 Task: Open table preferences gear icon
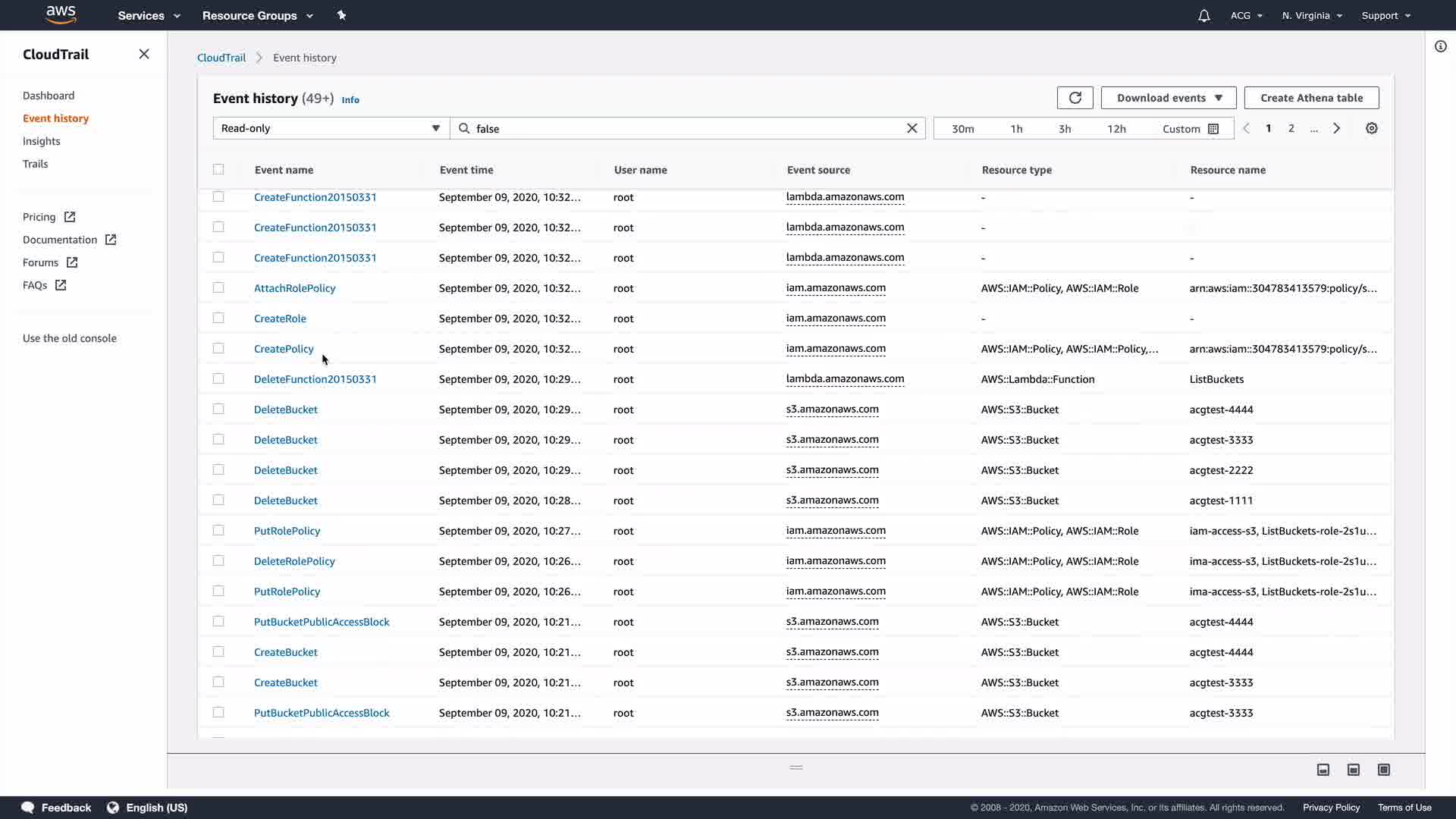tap(1371, 129)
